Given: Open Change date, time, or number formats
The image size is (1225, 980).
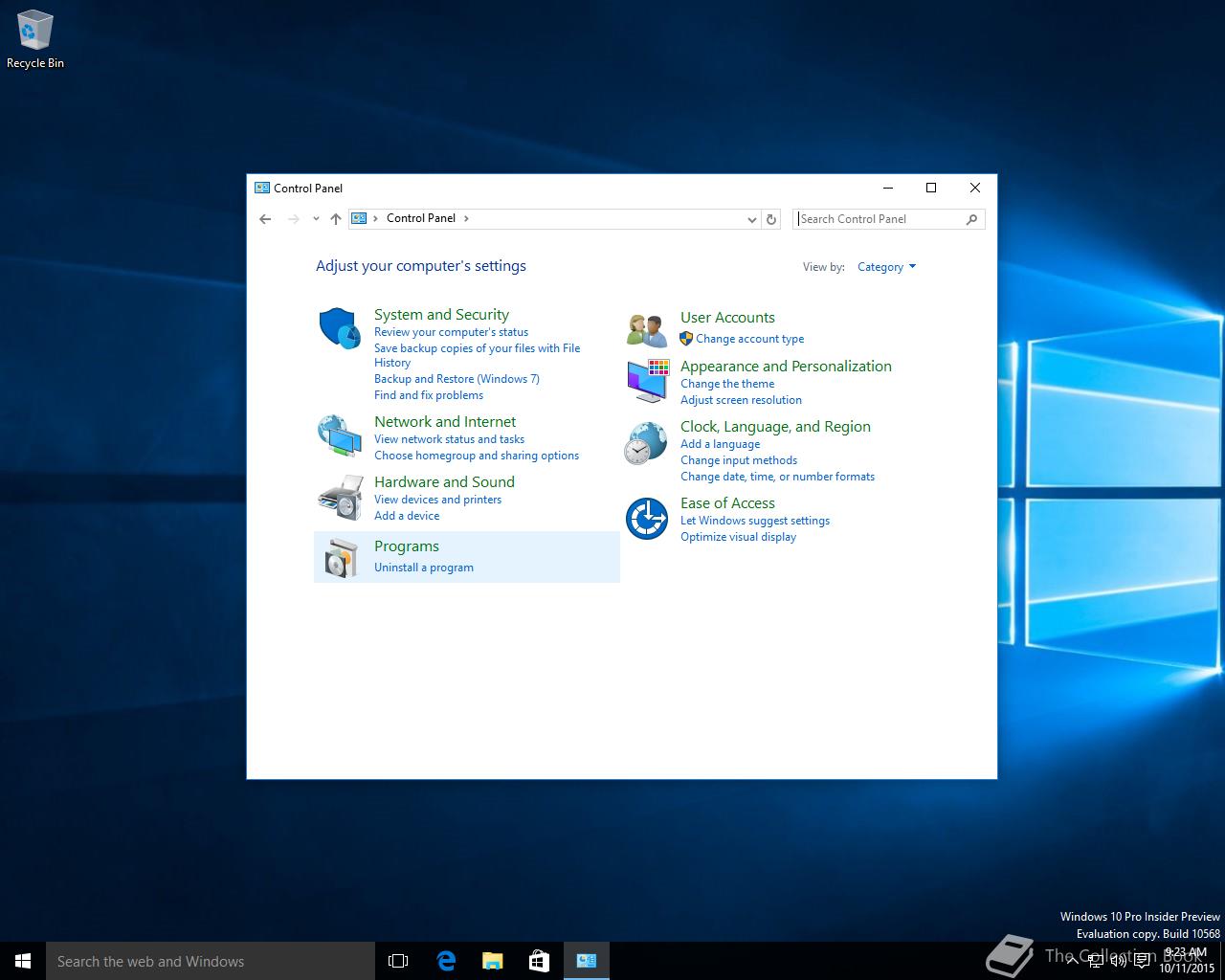Looking at the screenshot, I should 777,477.
